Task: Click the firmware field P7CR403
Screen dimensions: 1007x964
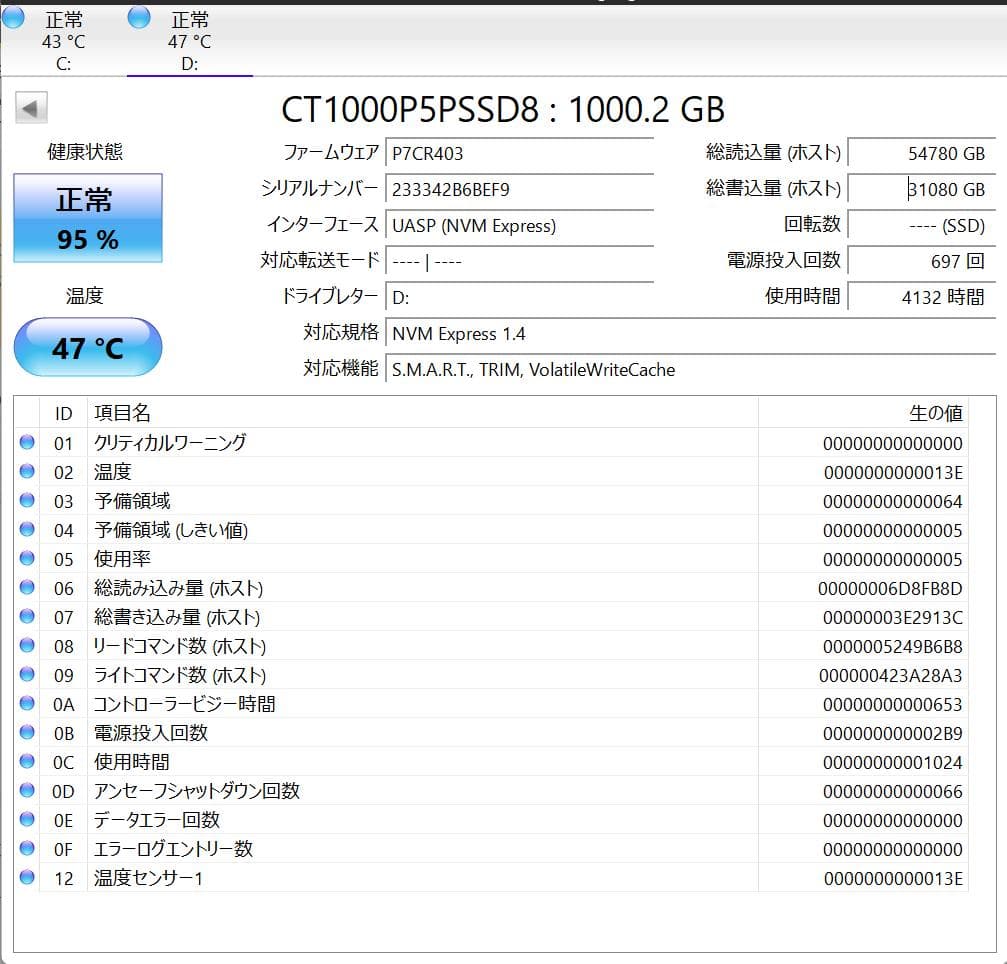Action: coord(520,153)
